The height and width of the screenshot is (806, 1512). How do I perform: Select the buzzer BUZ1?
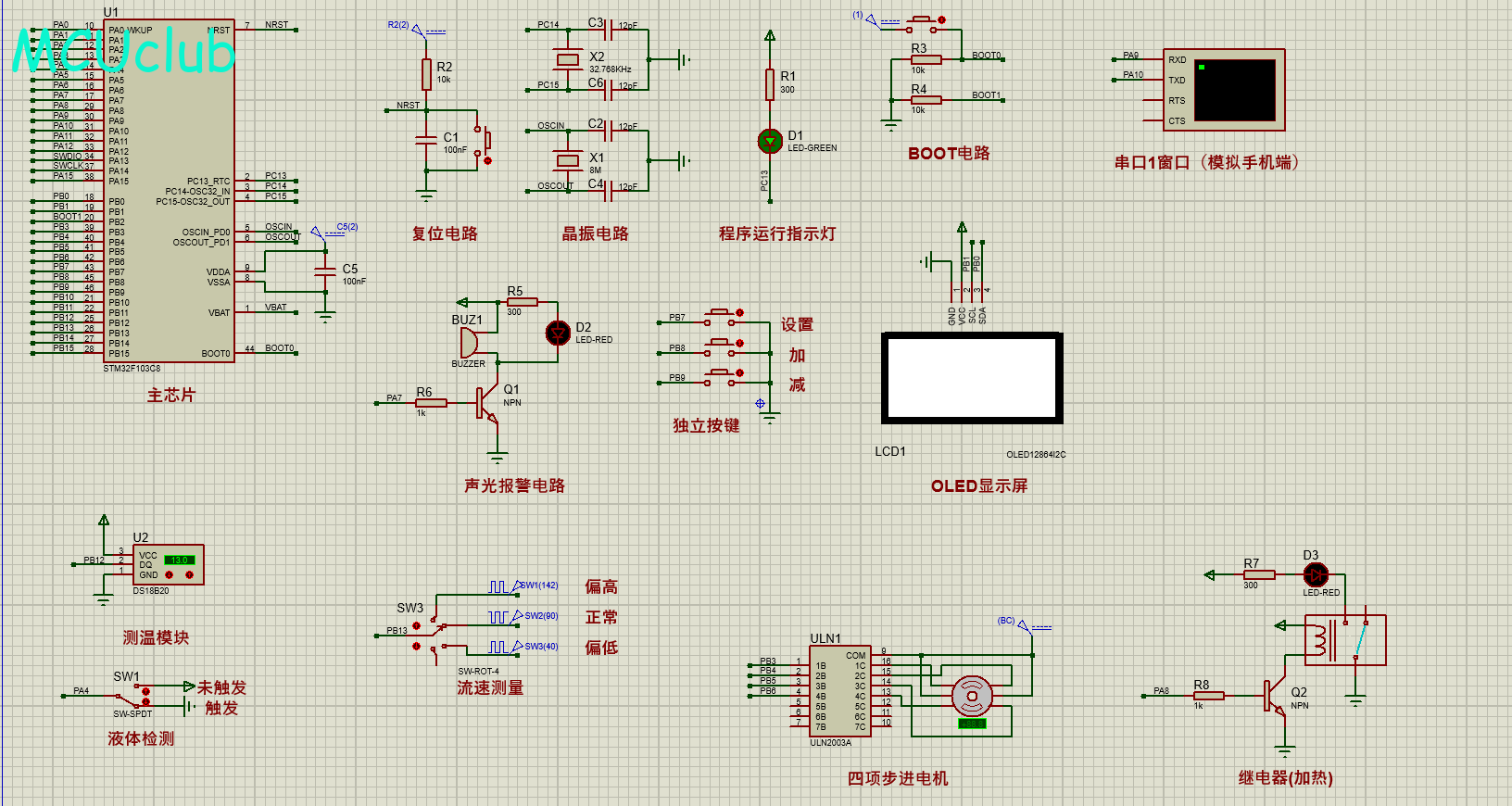(x=469, y=342)
